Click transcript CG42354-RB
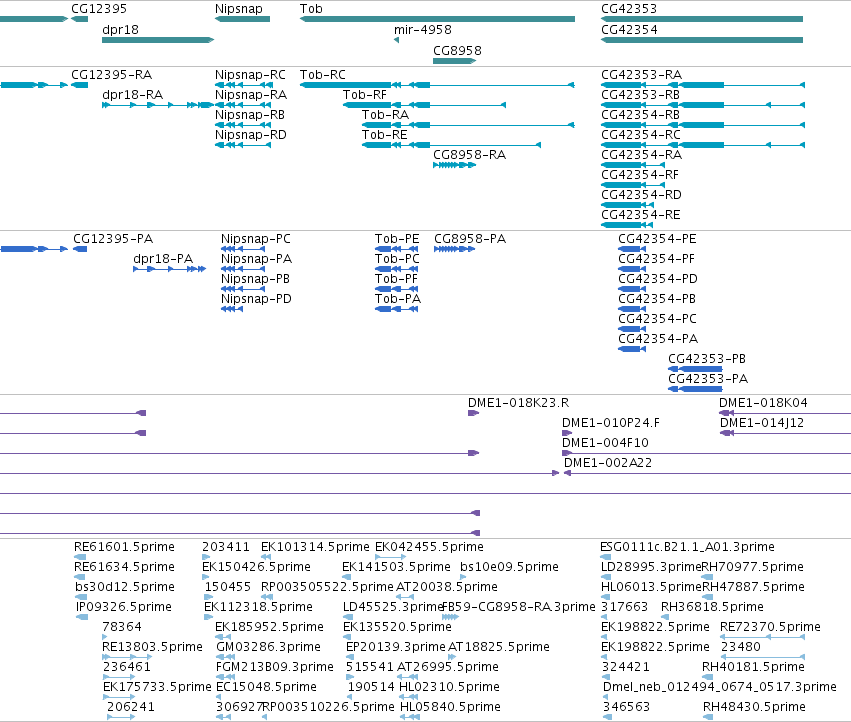851x722 pixels. click(640, 115)
